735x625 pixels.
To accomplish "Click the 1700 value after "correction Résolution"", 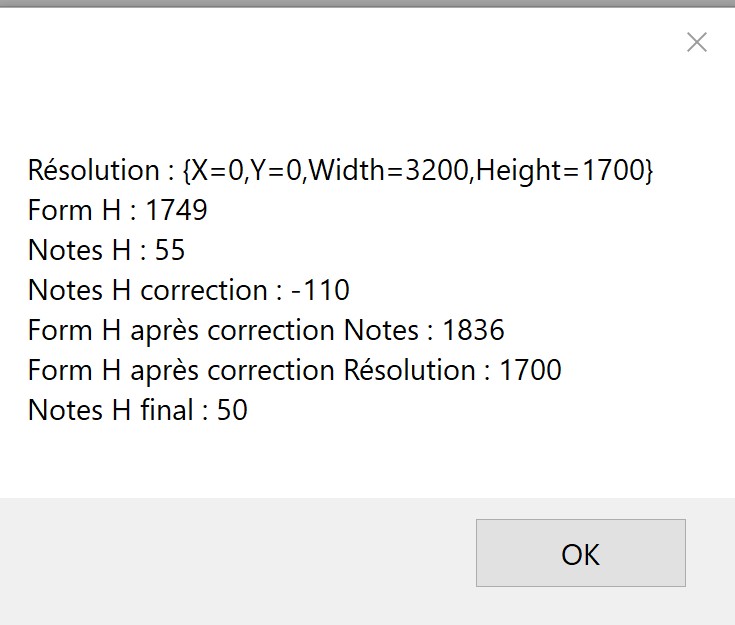I will 530,371.
